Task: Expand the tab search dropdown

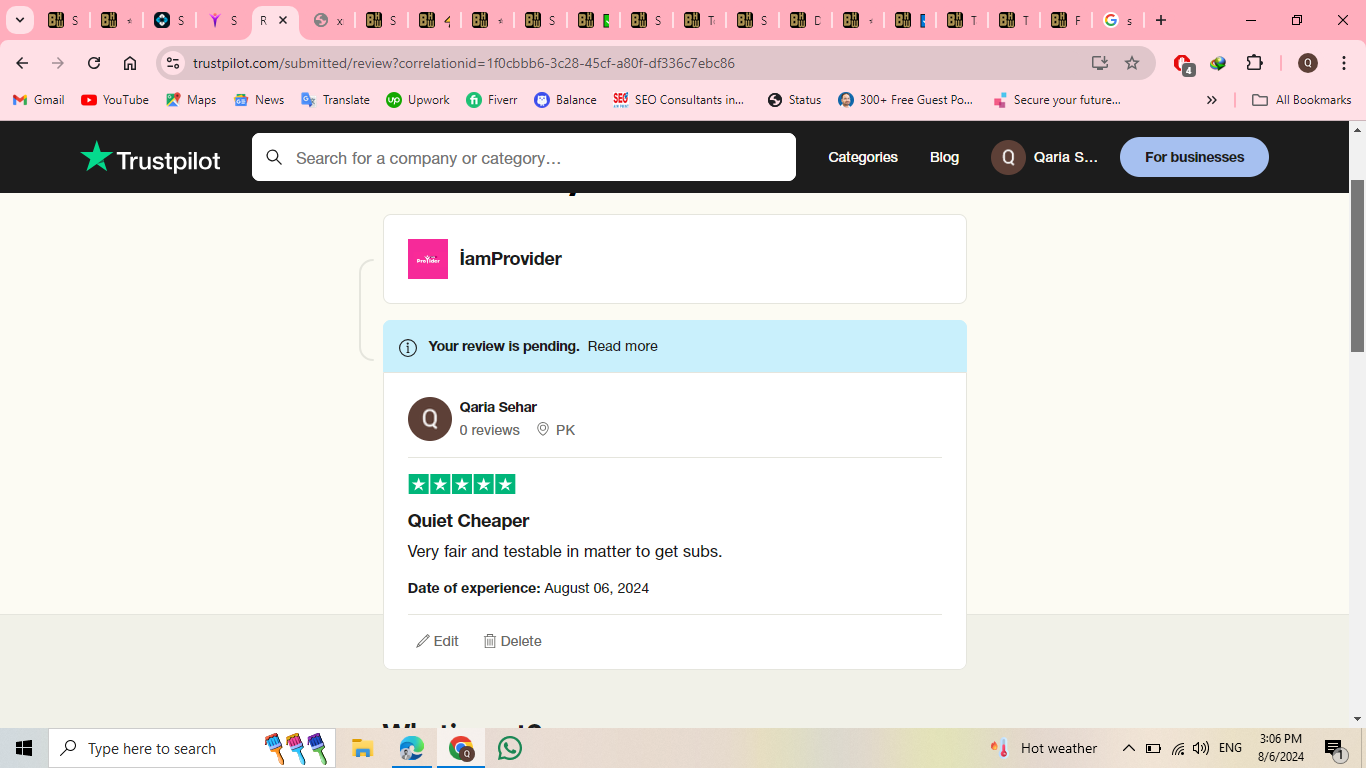Action: 19,20
